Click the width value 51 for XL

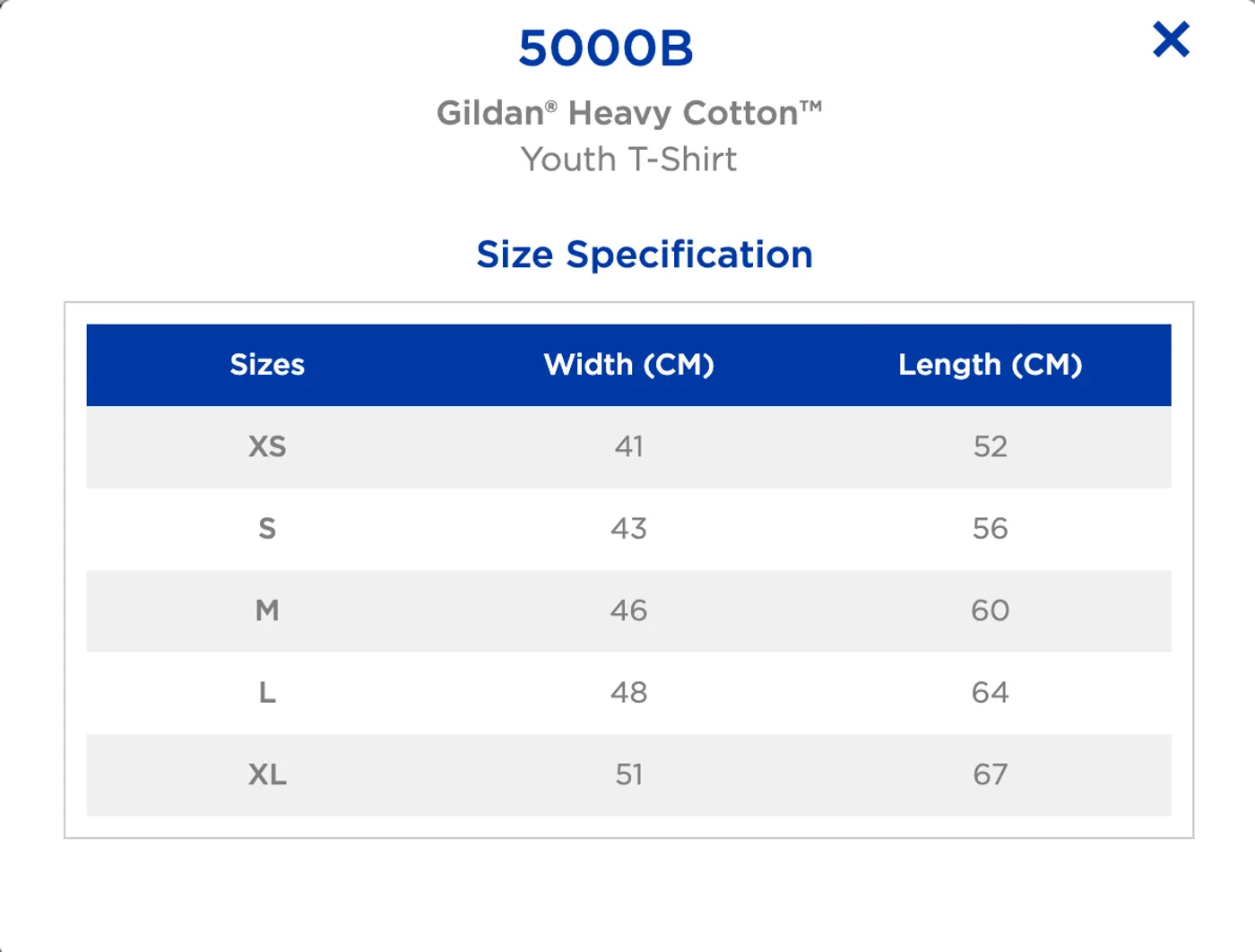point(631,775)
